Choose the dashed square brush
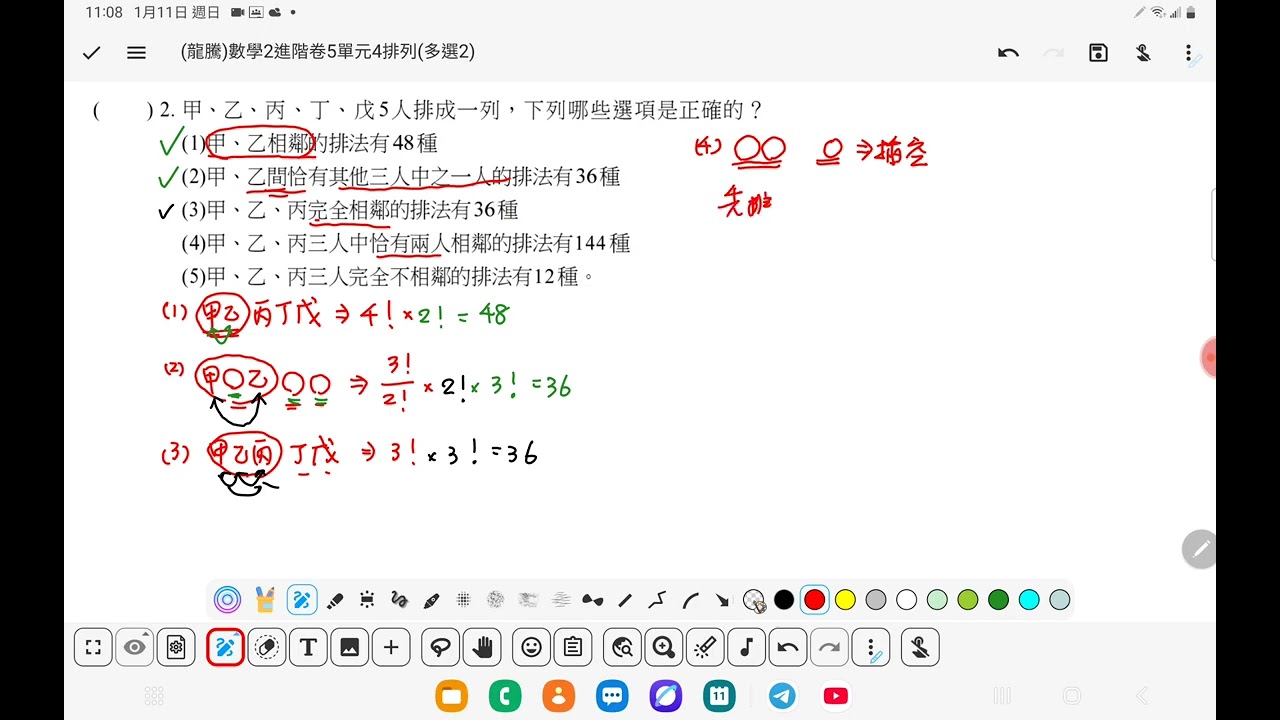1280x720 pixels. (x=367, y=600)
